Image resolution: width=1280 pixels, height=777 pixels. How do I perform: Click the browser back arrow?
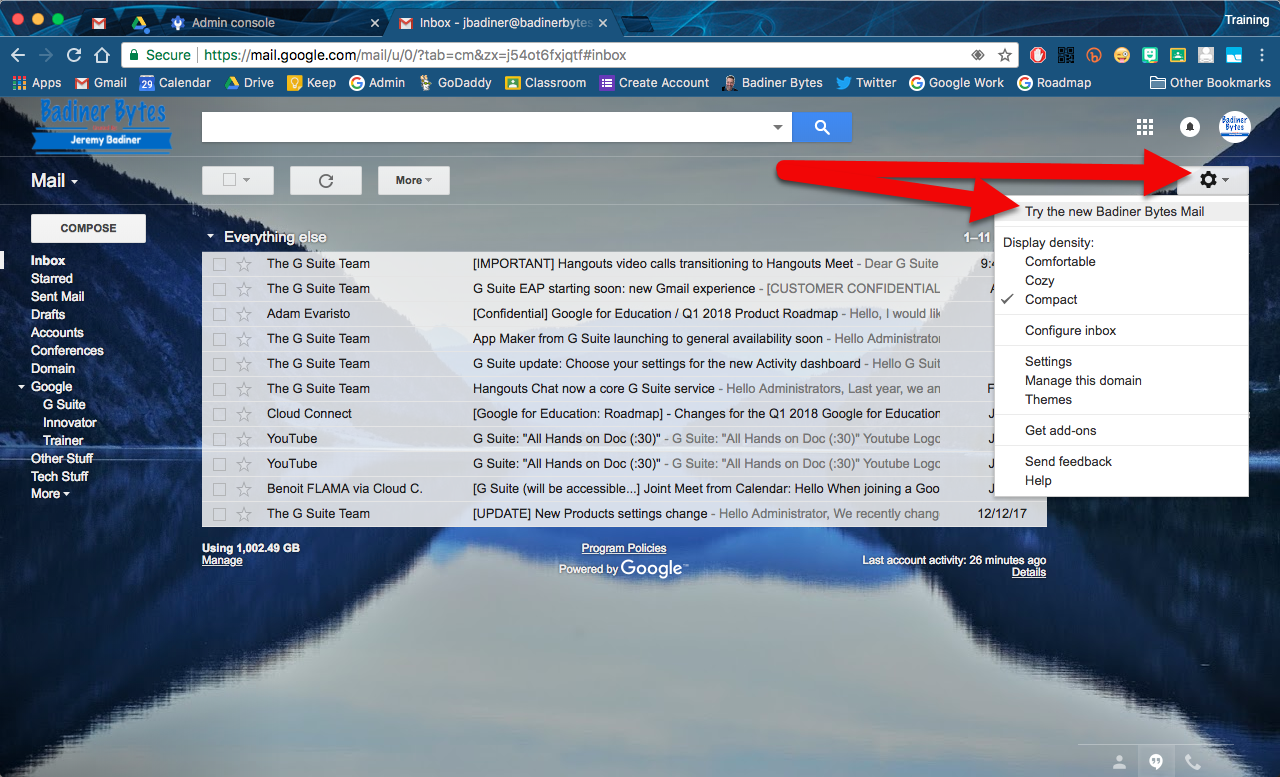18,55
